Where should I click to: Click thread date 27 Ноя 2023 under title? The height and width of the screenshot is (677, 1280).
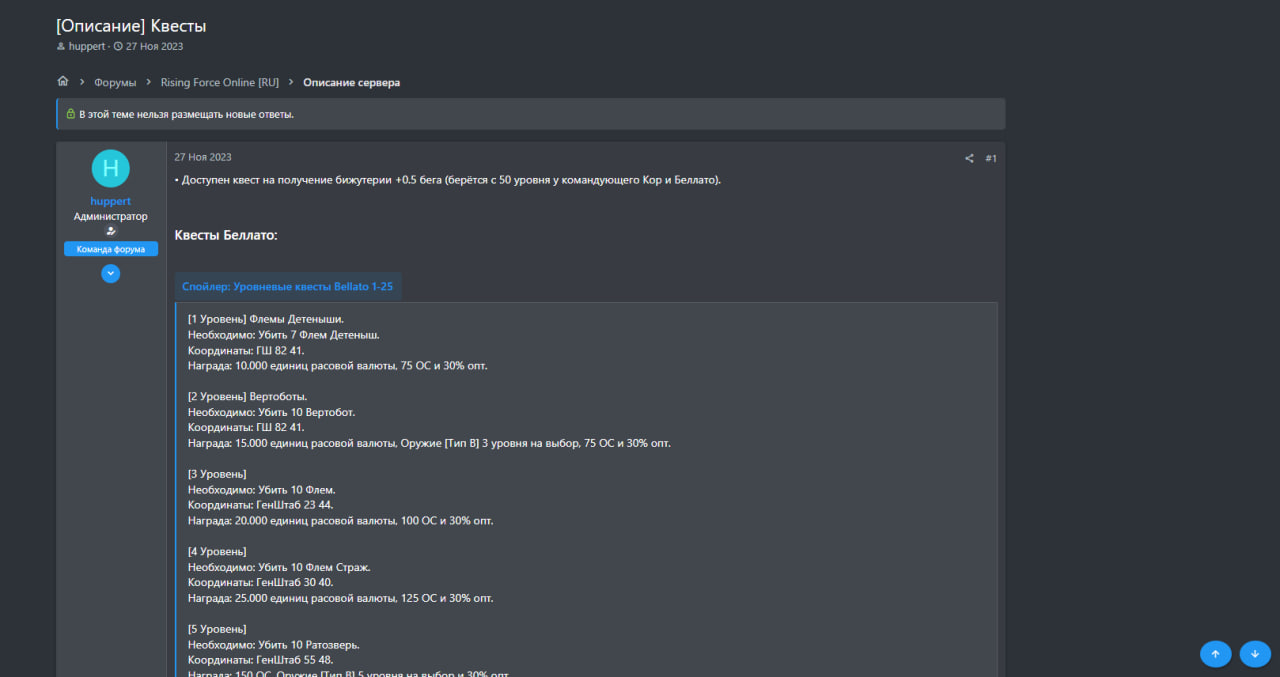click(x=154, y=47)
